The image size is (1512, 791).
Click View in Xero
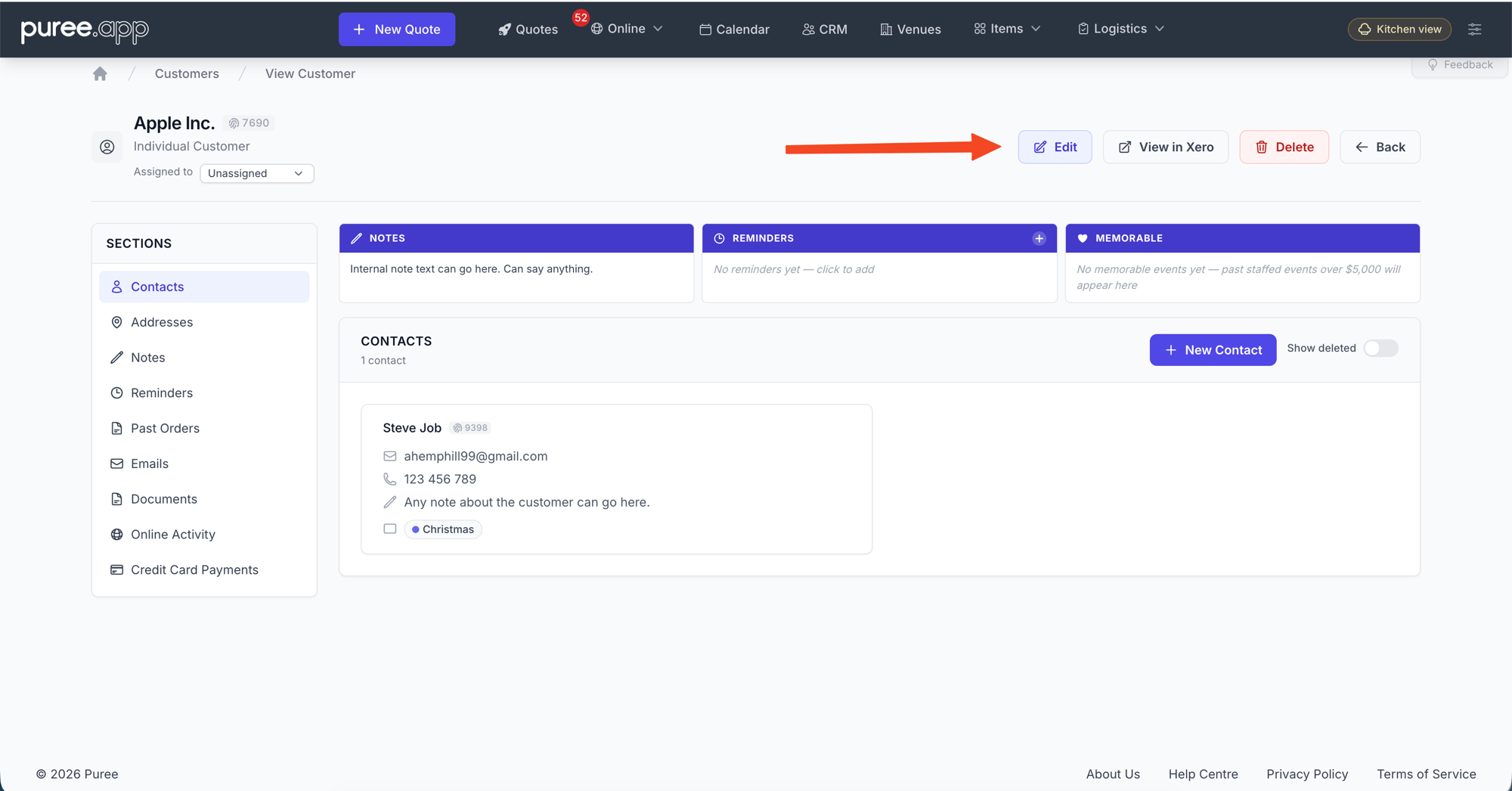[x=1166, y=147]
